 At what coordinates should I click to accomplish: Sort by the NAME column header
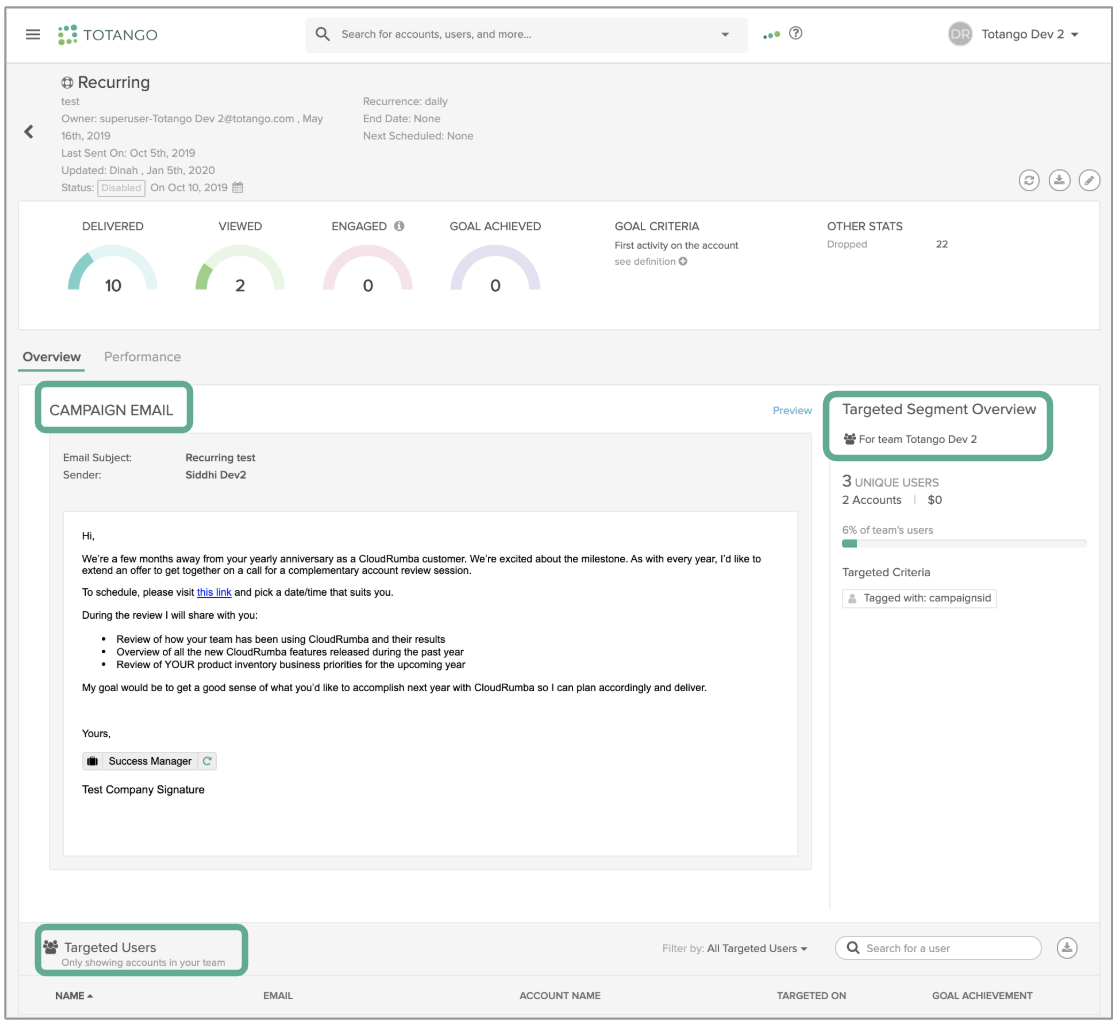click(74, 995)
